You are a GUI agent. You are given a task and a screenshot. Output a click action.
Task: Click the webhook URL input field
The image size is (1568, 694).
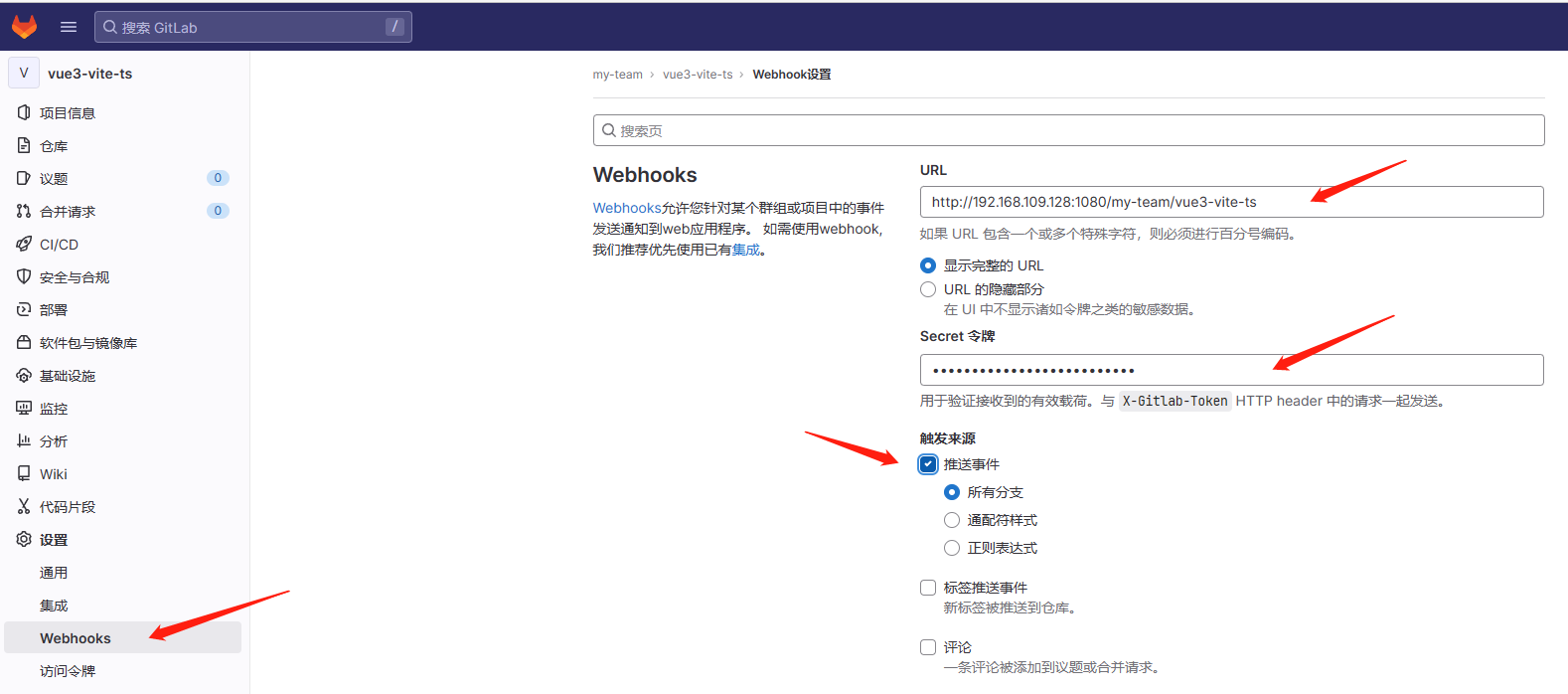(x=1230, y=202)
